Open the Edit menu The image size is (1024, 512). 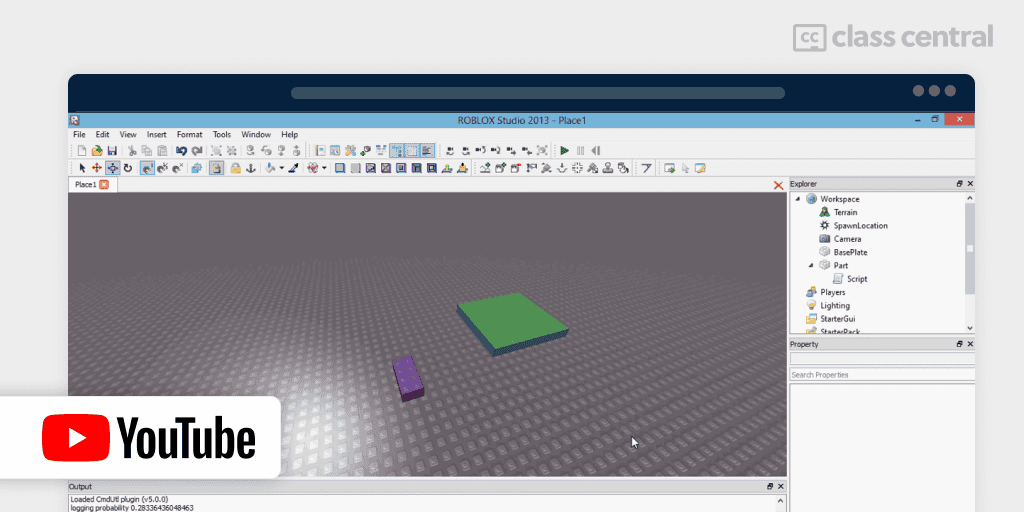click(103, 135)
